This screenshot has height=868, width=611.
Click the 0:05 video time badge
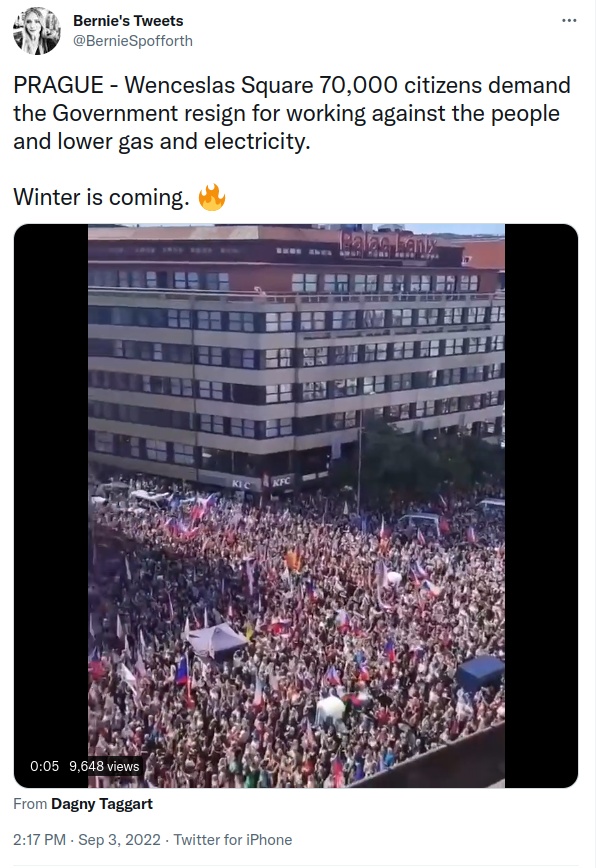(x=44, y=766)
